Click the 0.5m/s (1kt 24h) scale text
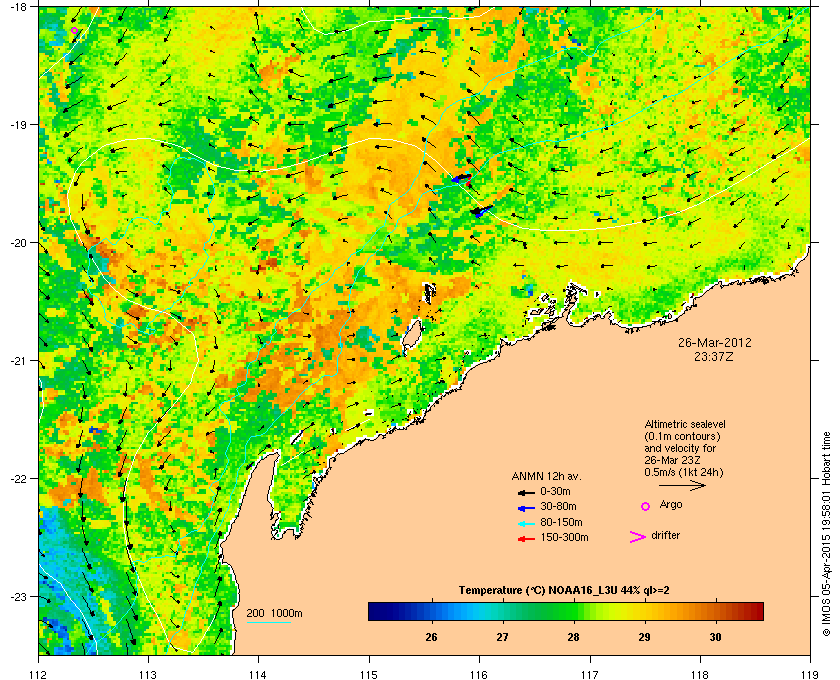This screenshot has width=840, height=680. click(x=684, y=473)
